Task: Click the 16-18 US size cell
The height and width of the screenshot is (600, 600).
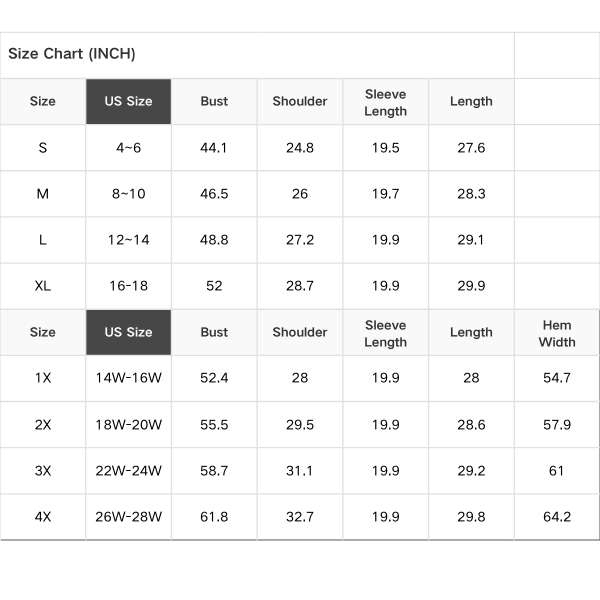Action: (x=129, y=286)
